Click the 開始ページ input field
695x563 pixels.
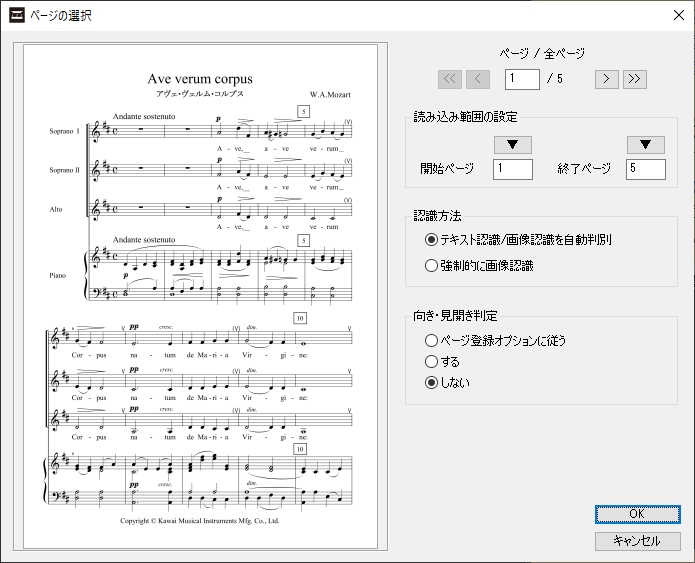coord(513,169)
